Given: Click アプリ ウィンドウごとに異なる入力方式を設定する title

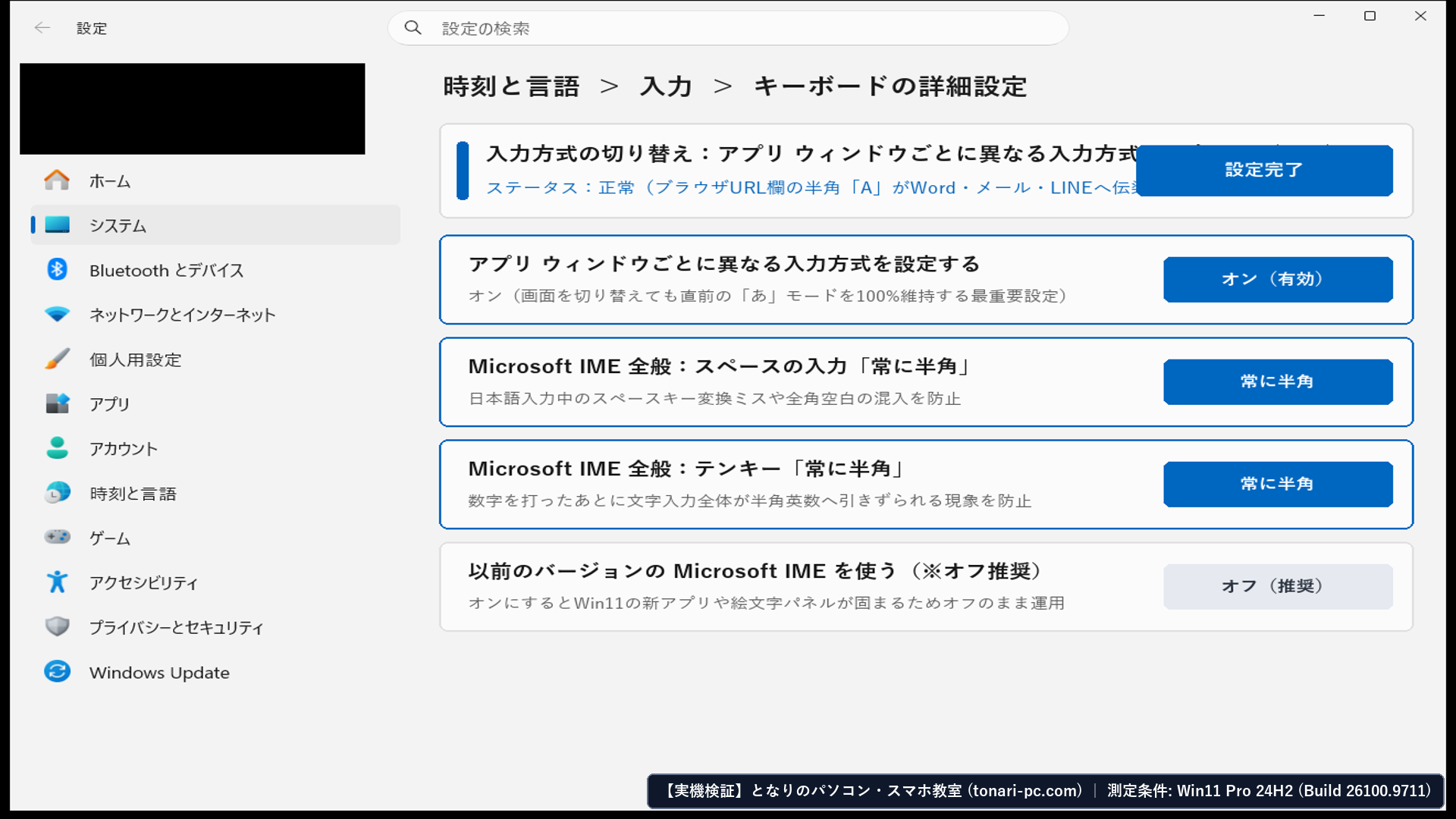Looking at the screenshot, I should pos(724,264).
